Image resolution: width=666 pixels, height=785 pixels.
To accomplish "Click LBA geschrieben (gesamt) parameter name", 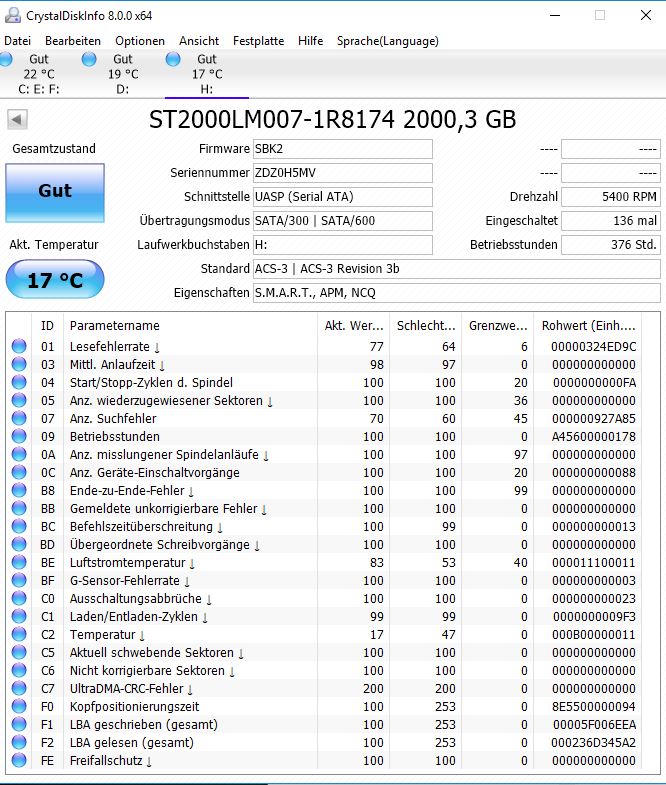I will point(144,724).
